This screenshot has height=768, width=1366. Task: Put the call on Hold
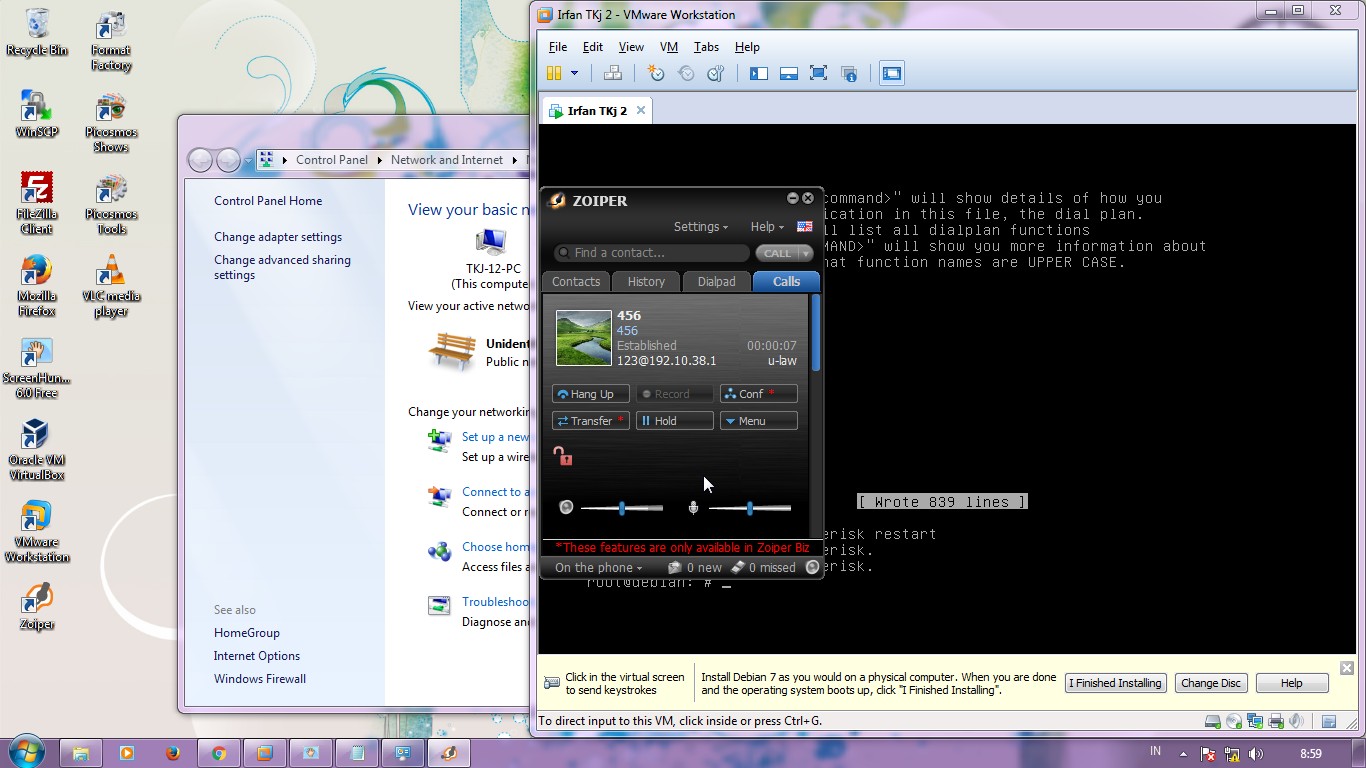pos(674,421)
